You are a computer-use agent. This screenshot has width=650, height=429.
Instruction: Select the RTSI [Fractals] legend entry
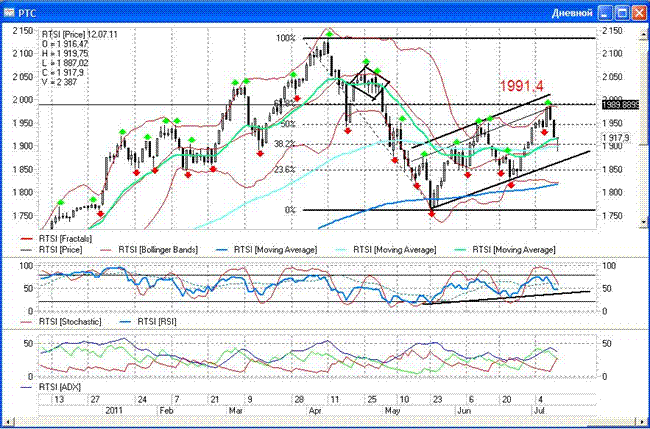(65, 239)
